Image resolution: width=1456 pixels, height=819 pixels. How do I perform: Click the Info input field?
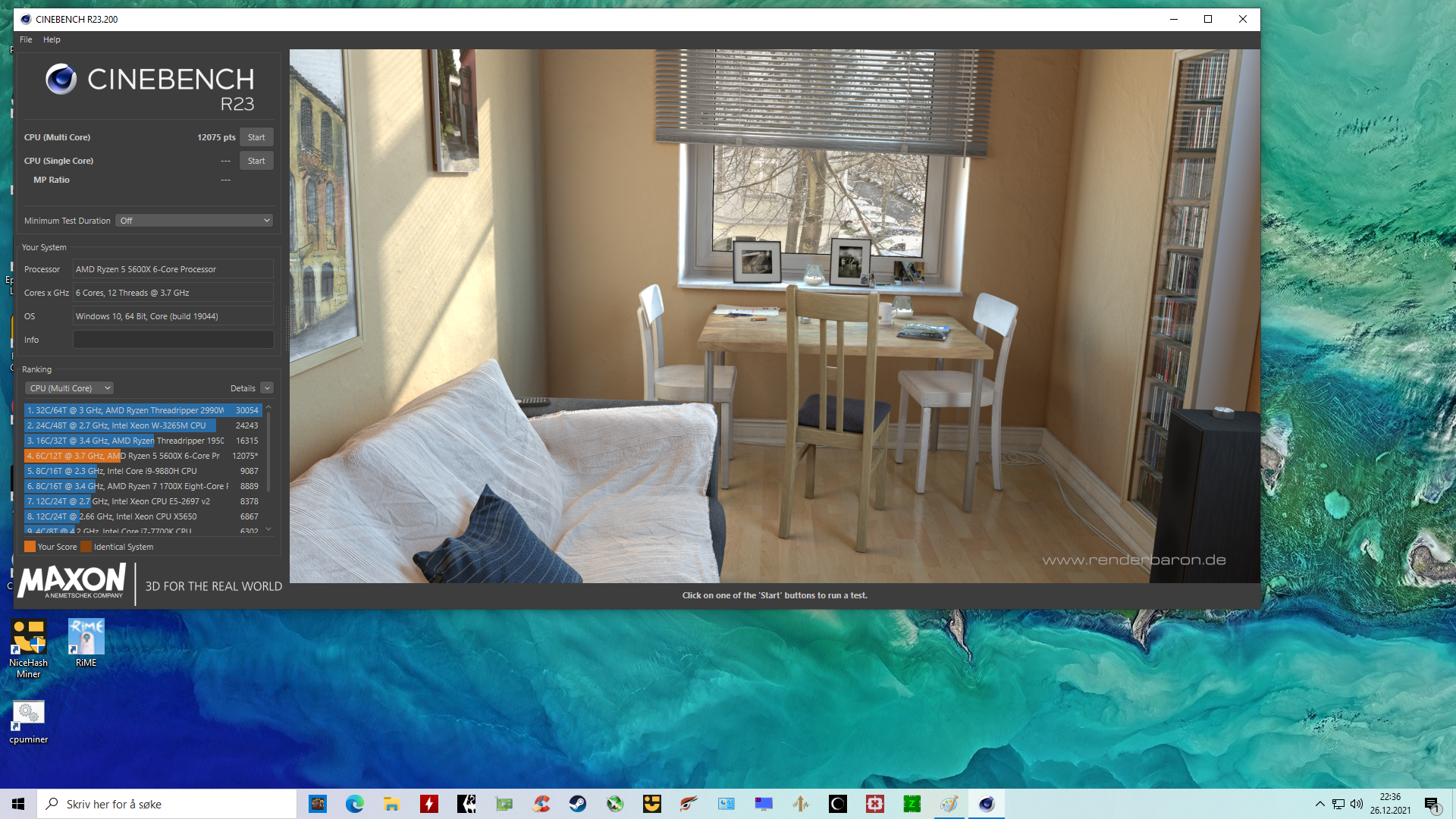point(173,340)
